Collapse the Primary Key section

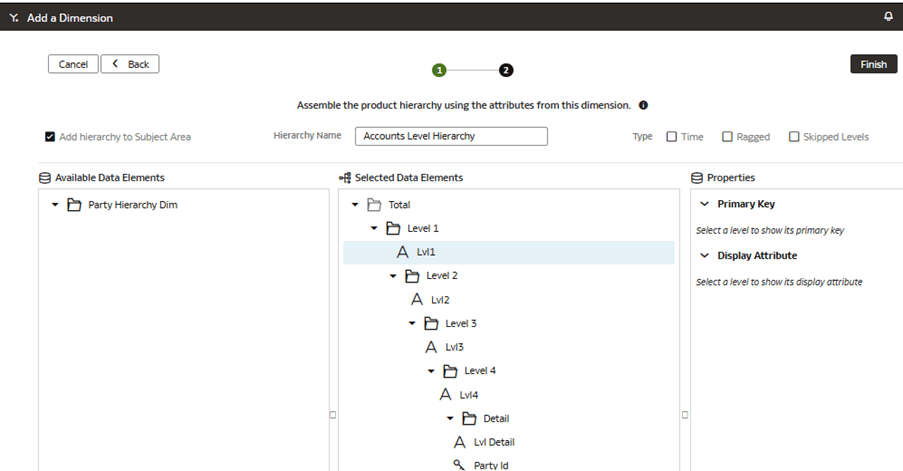(x=704, y=204)
